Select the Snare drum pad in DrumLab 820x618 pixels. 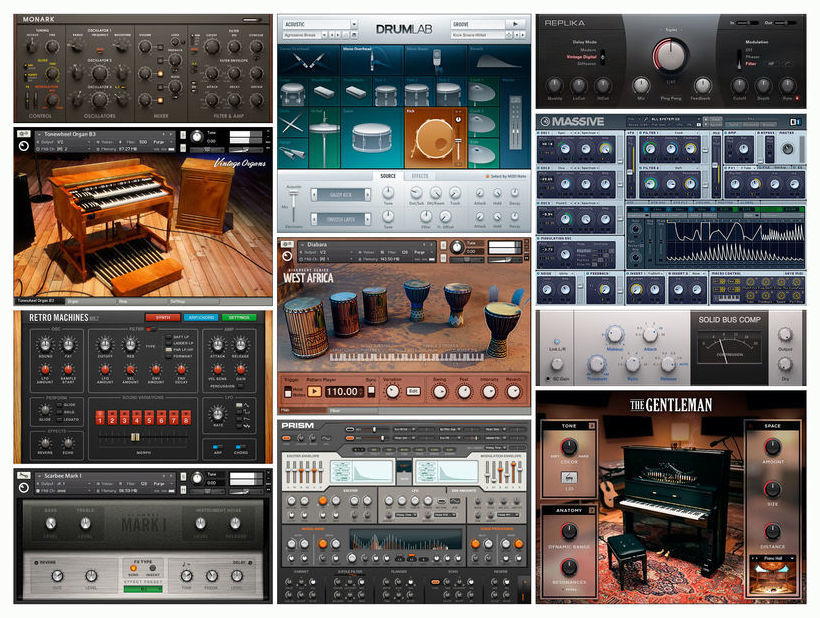tap(372, 138)
